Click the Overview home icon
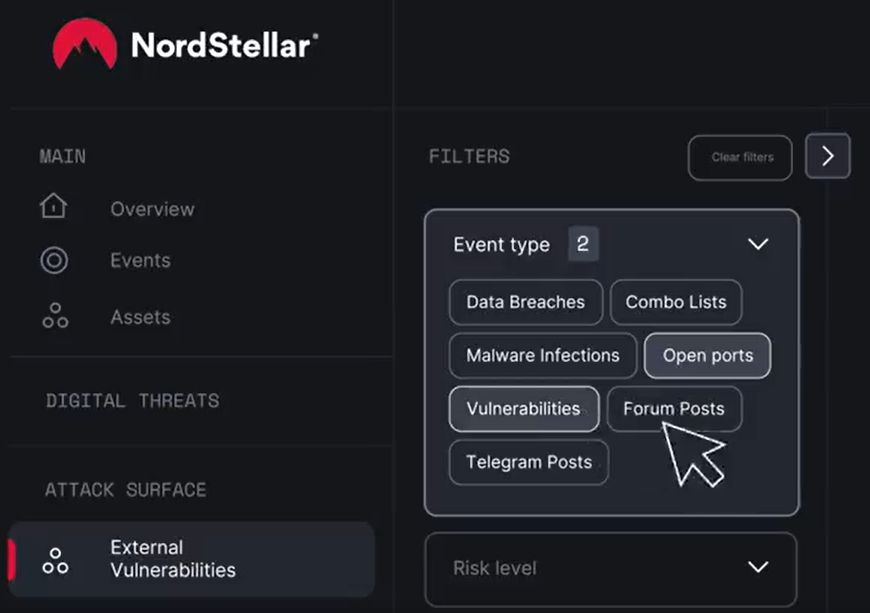This screenshot has height=613, width=870. click(x=53, y=206)
